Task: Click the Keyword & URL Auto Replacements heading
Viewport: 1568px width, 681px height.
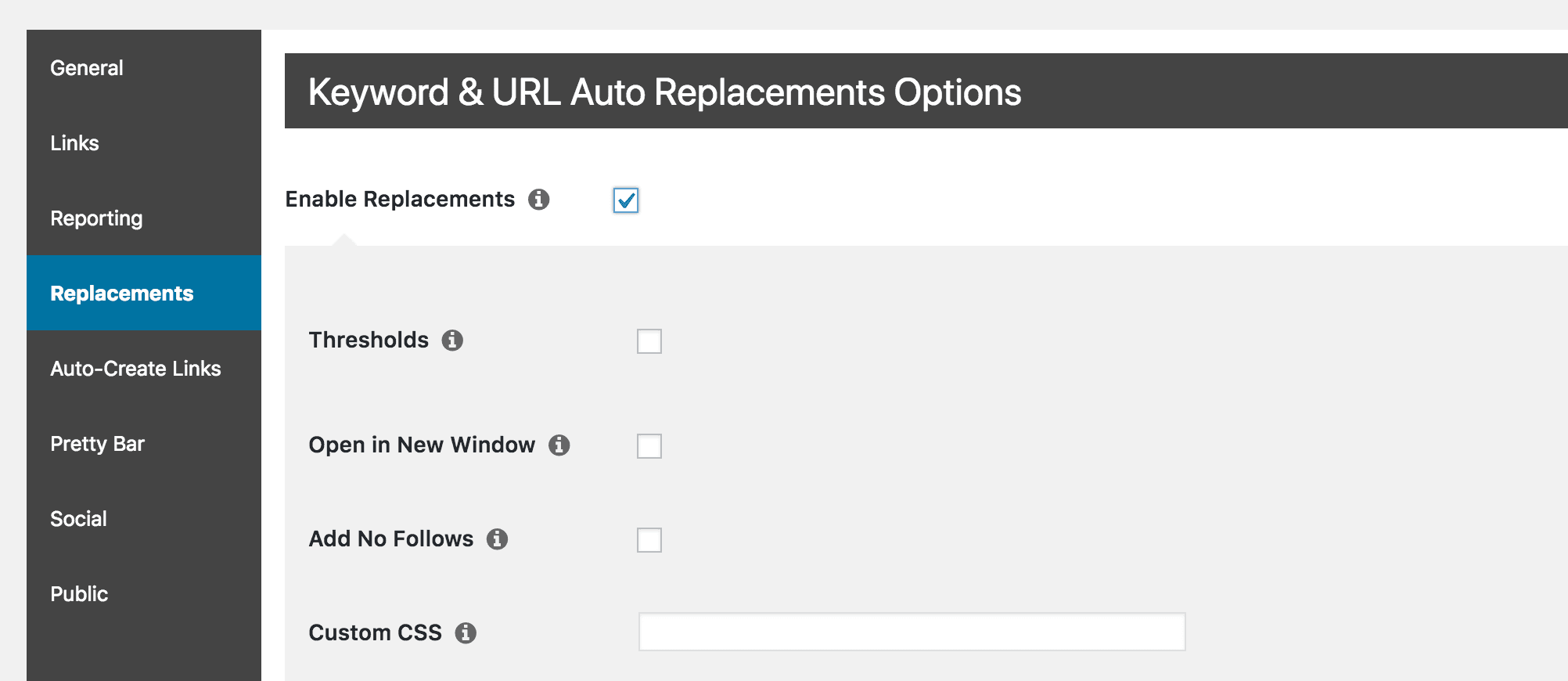Action: click(x=664, y=92)
